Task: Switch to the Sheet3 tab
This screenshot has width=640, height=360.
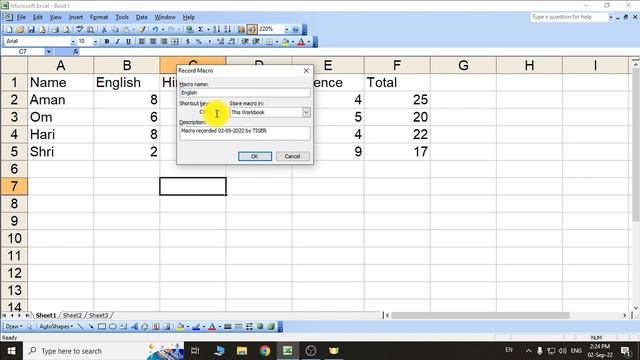Action: [x=98, y=316]
